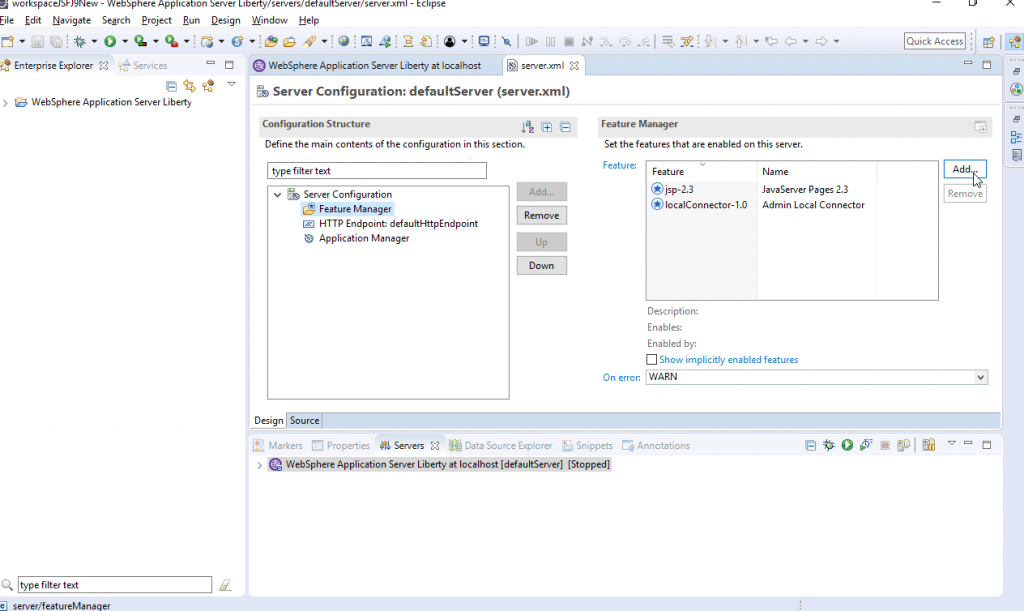Click the bottom-left type filter text field
Viewport: 1024px width, 611px height.
114,585
